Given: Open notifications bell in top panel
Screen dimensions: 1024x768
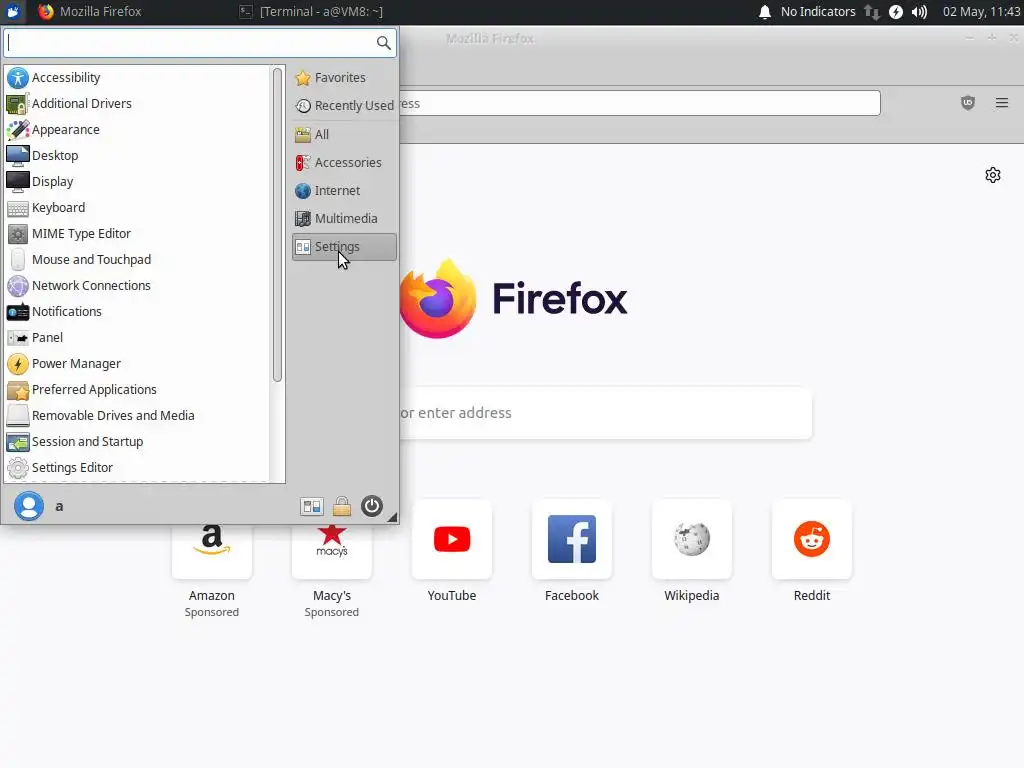Looking at the screenshot, I should [x=765, y=12].
